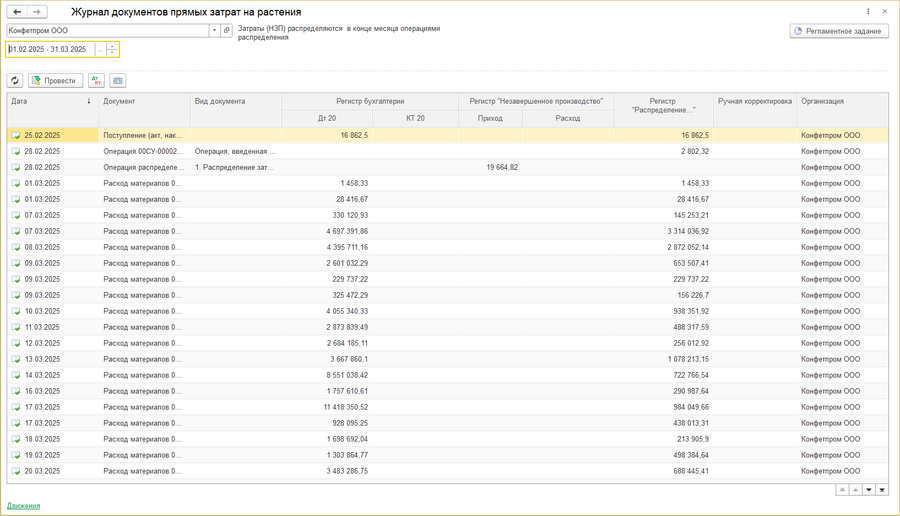Click the period stepper arrows
The height and width of the screenshot is (516, 900).
[112, 49]
